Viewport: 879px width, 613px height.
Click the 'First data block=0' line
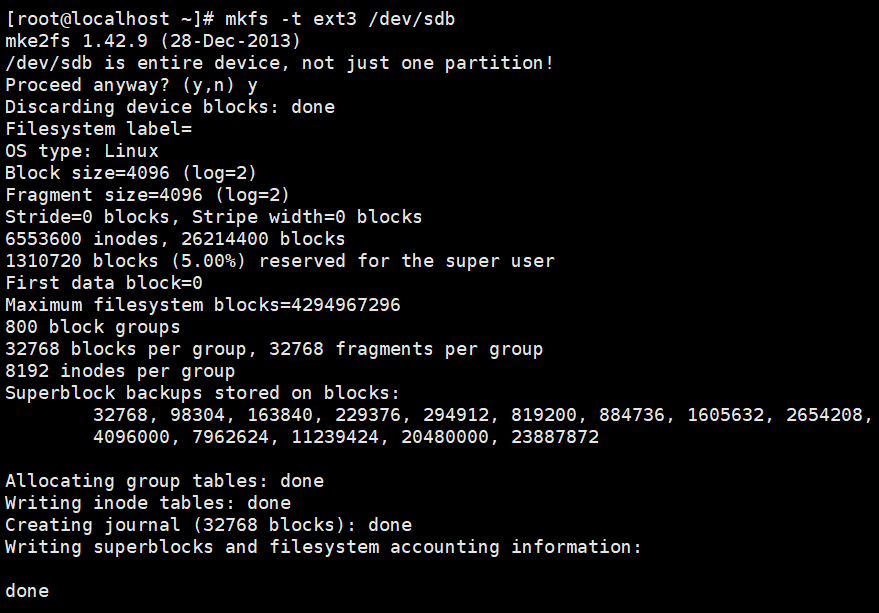(104, 283)
